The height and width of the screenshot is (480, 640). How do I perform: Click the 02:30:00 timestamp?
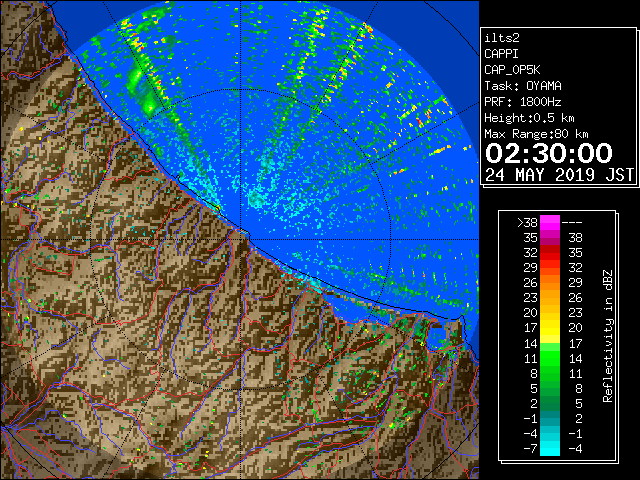point(549,153)
